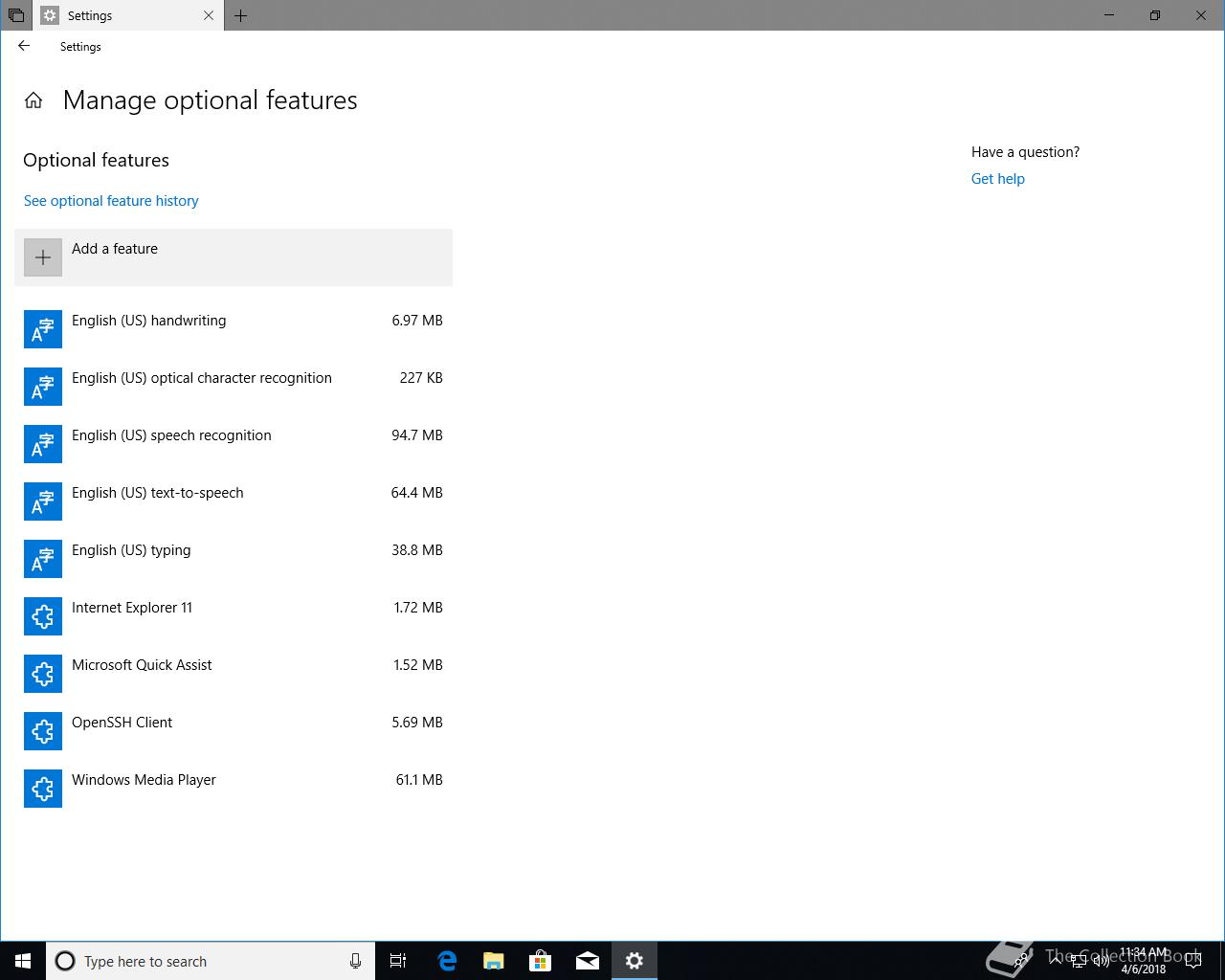Click the 5.69 MB size value
Image resolution: width=1225 pixels, height=980 pixels.
tap(417, 723)
